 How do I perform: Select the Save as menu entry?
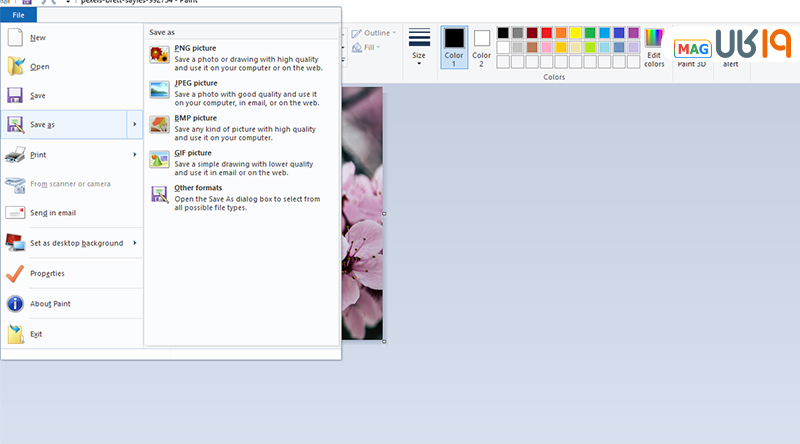[64, 125]
